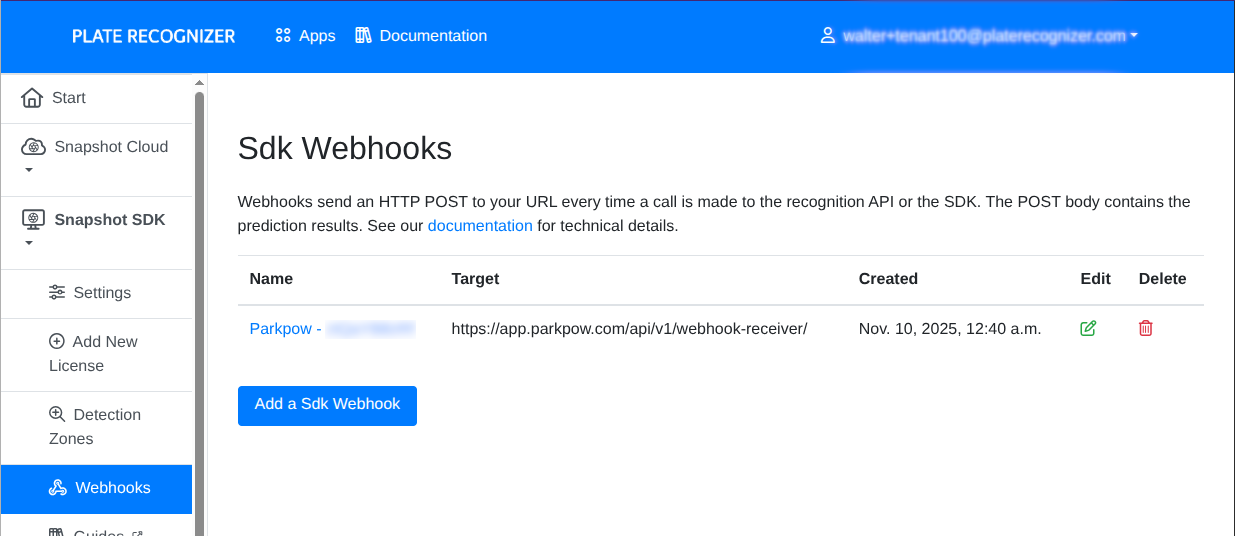This screenshot has width=1235, height=536.
Task: Delete the Parkpow webhook
Action: click(x=1146, y=328)
